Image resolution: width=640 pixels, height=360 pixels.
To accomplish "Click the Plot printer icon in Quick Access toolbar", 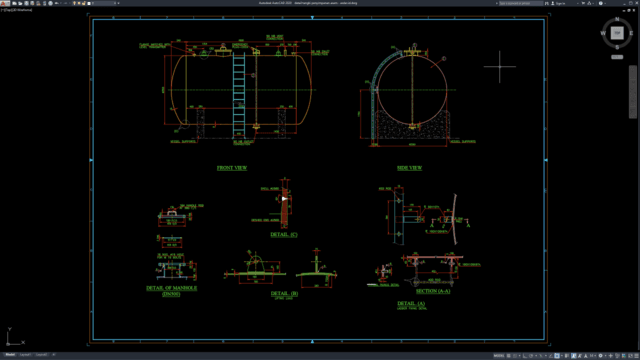I will point(44,3).
